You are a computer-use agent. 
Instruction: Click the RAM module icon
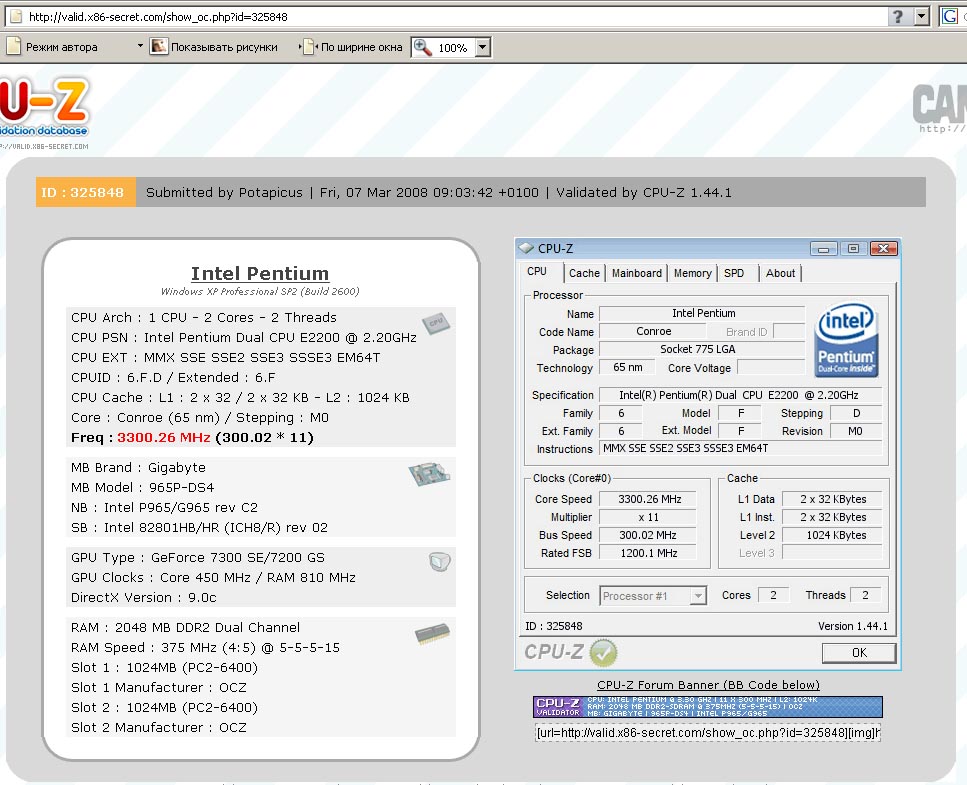(x=432, y=633)
